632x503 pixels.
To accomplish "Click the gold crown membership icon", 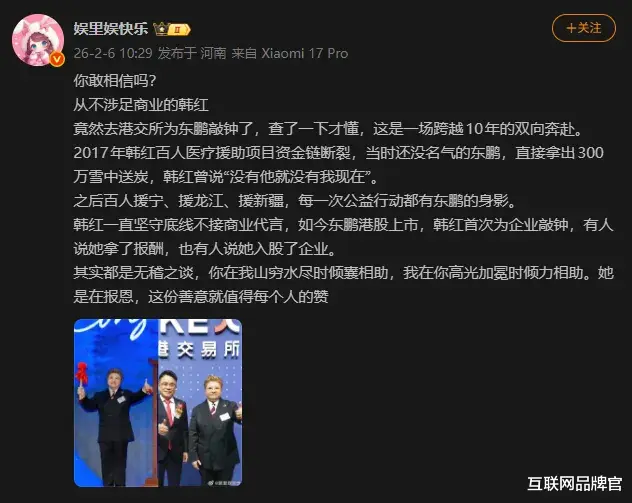I will (x=162, y=29).
